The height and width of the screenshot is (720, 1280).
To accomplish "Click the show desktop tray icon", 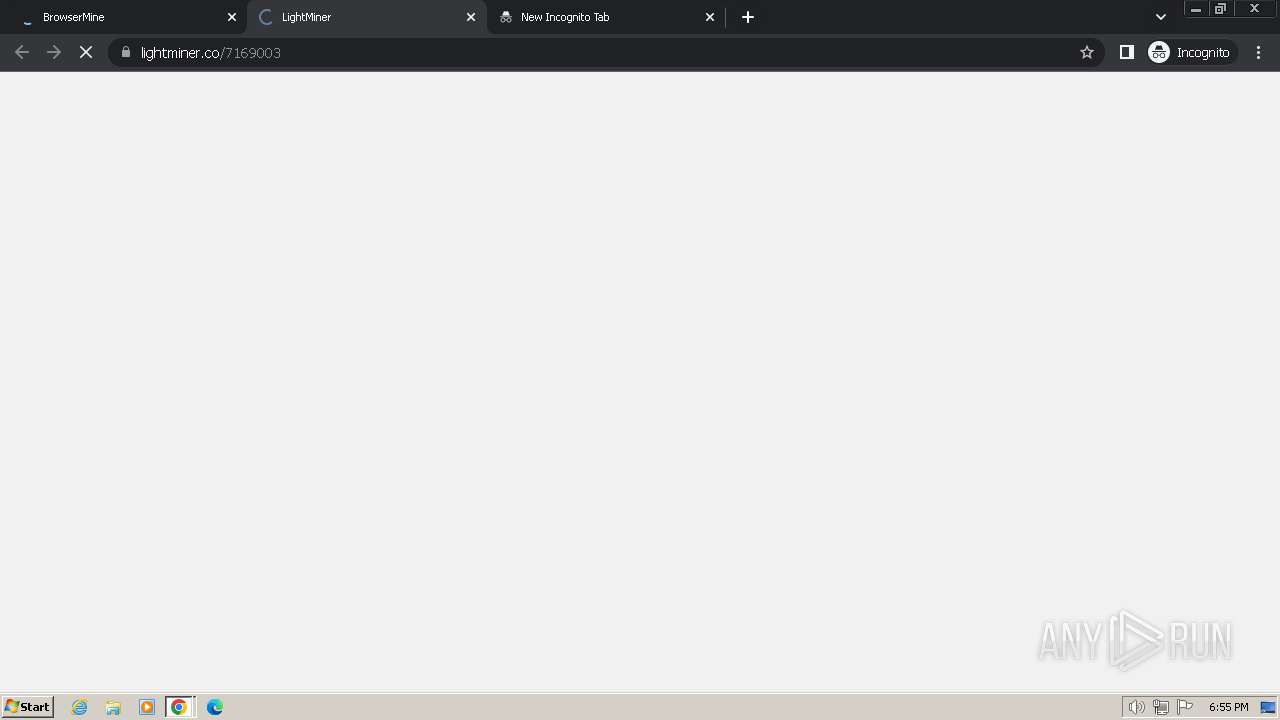I will point(1268,707).
